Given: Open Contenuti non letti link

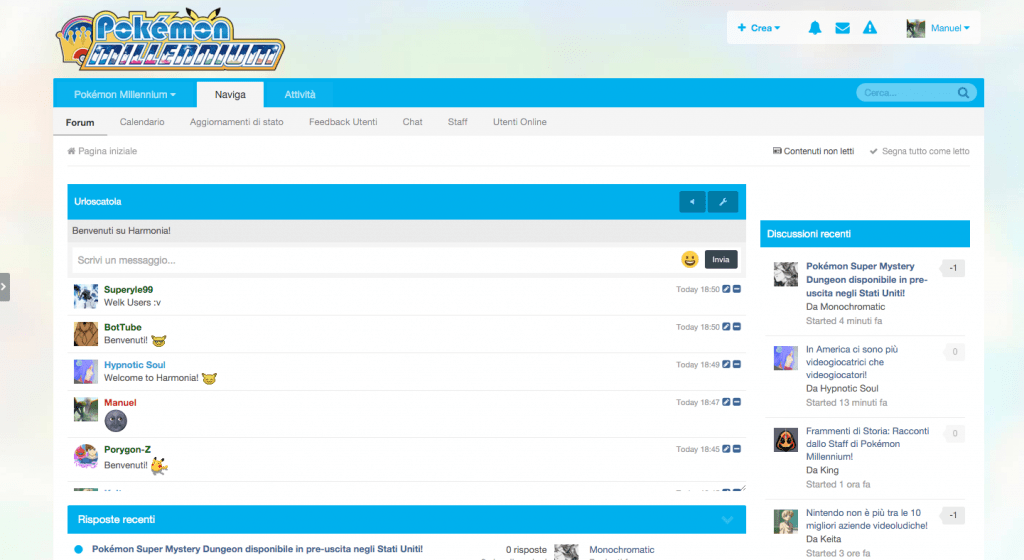Looking at the screenshot, I should coord(813,151).
